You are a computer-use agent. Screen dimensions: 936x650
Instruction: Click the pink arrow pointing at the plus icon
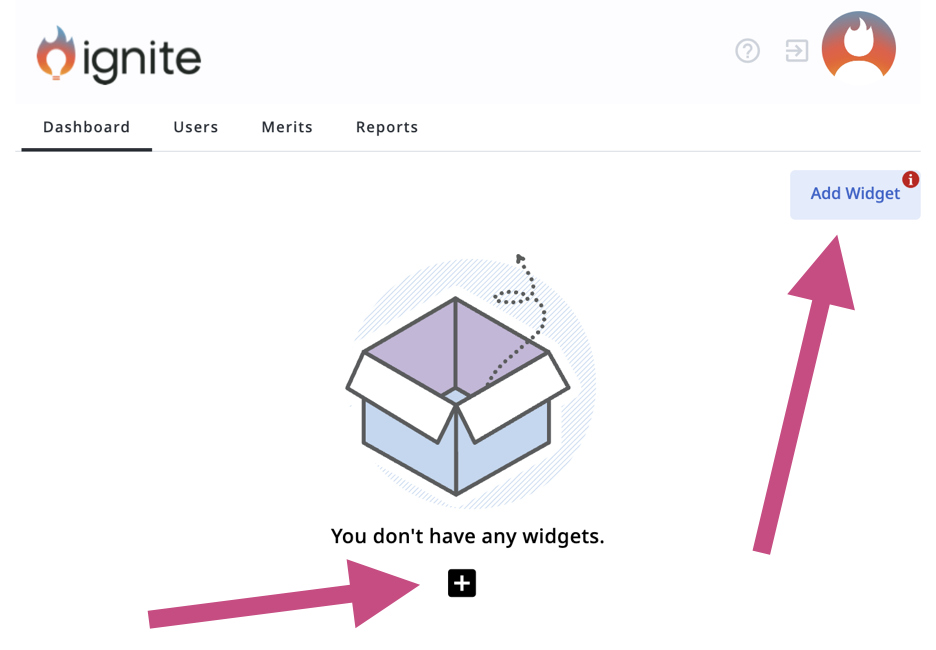[290, 600]
